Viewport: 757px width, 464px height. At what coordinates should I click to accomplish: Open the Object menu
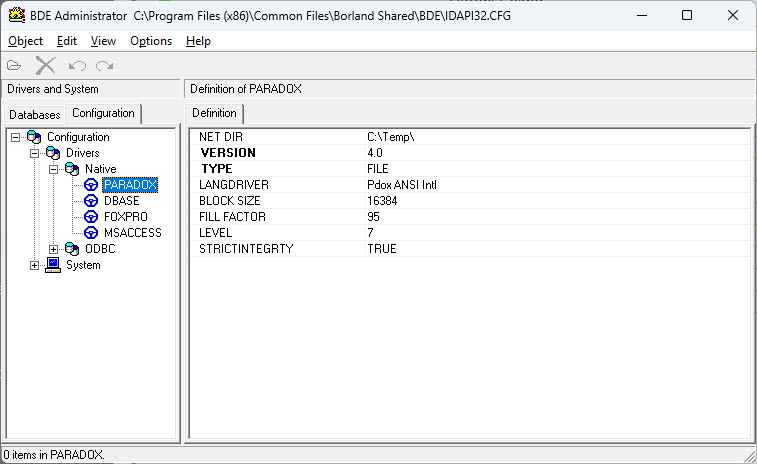(26, 41)
